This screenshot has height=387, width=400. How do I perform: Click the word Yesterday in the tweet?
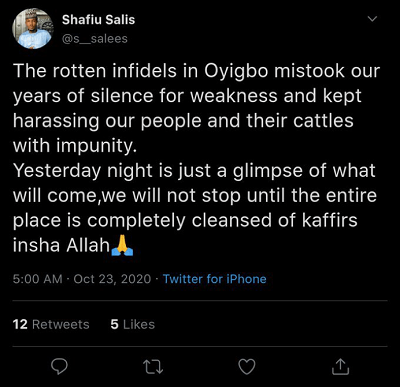click(x=57, y=171)
